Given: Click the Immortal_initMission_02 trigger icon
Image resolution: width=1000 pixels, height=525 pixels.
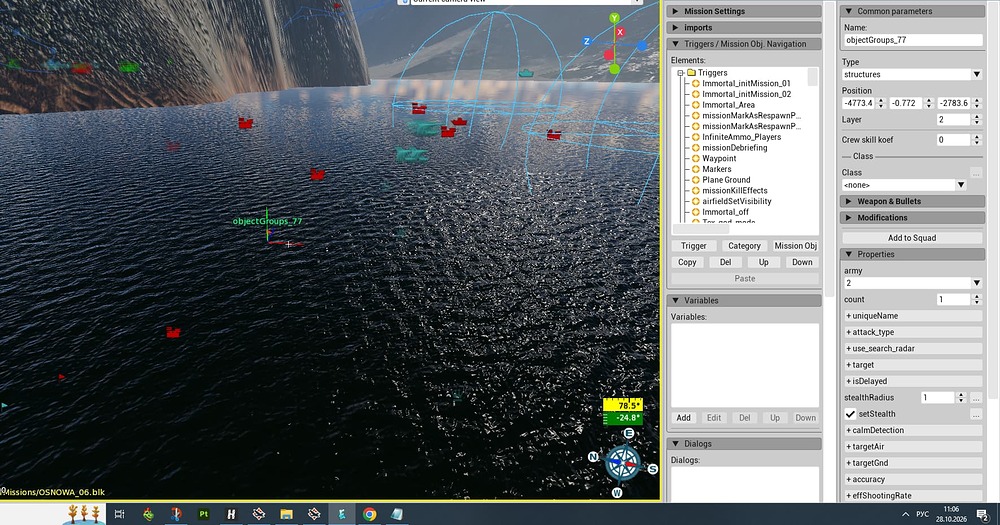Looking at the screenshot, I should click(x=696, y=94).
